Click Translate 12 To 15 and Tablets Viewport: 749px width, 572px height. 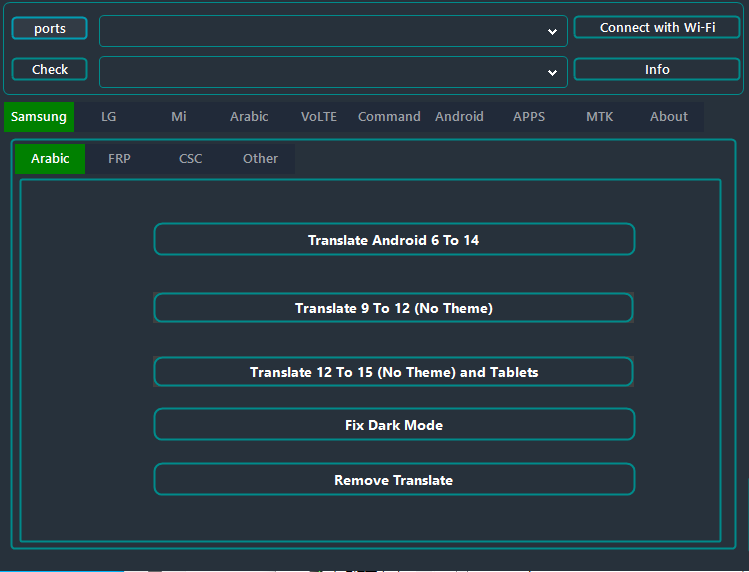coord(393,372)
